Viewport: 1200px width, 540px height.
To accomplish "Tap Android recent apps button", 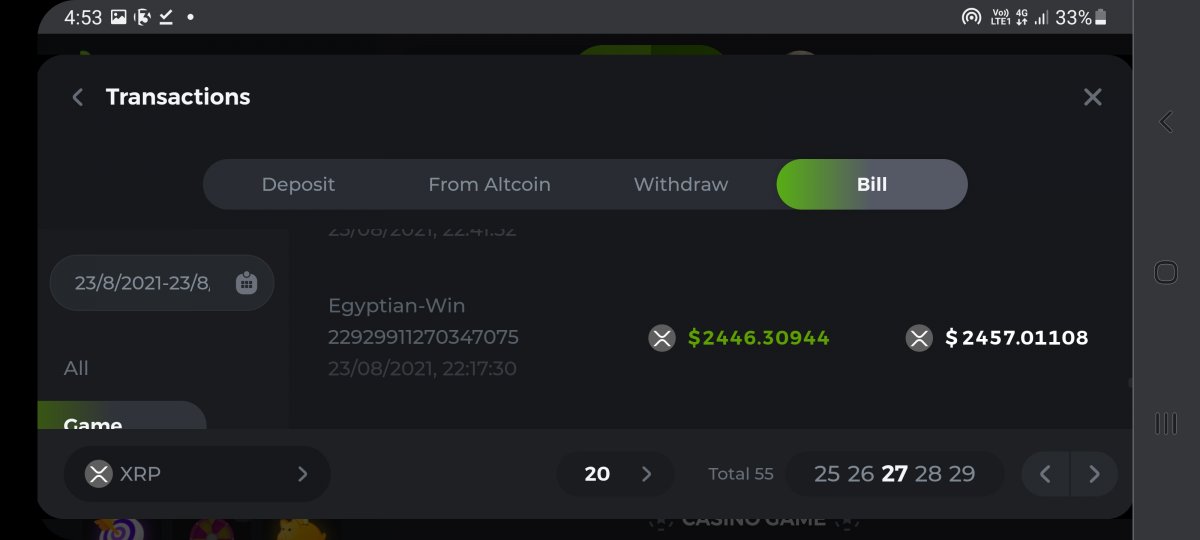I will pyautogui.click(x=1166, y=423).
